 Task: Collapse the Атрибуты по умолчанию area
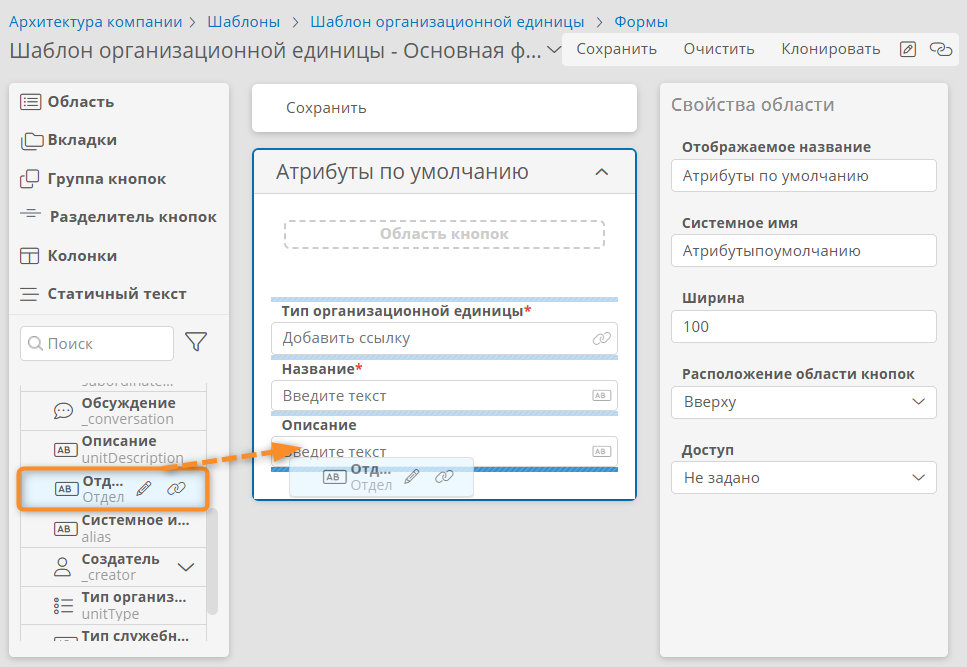click(602, 172)
